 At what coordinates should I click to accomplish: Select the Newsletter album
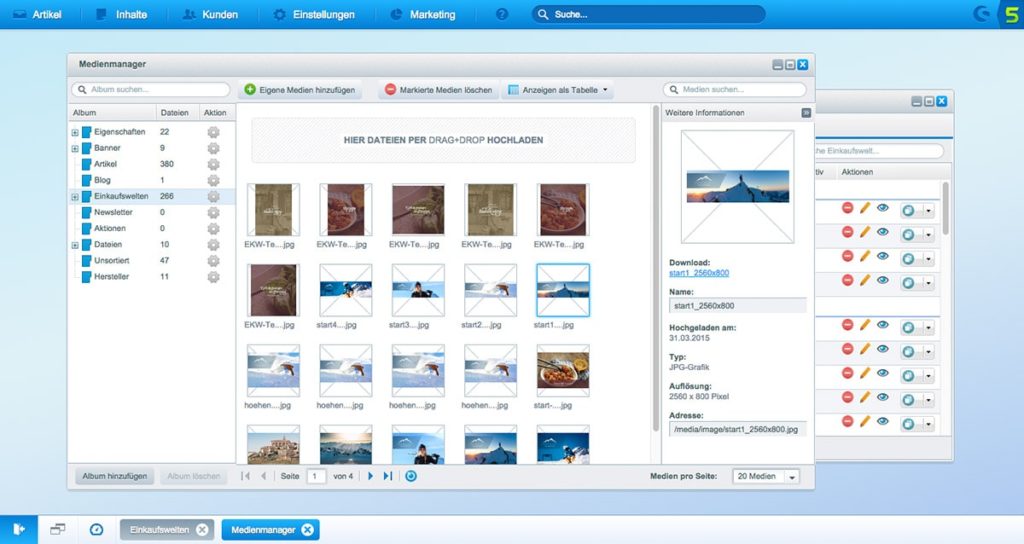tap(113, 212)
